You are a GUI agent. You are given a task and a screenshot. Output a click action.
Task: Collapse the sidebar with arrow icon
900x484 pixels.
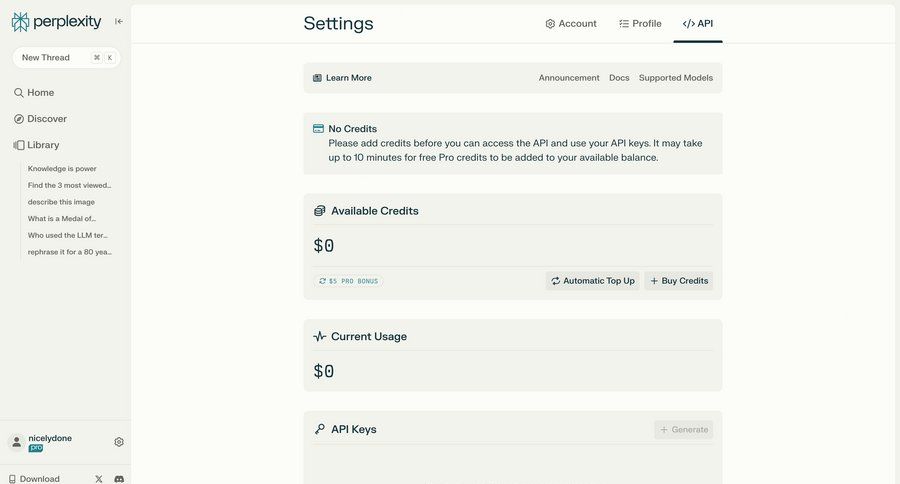[119, 21]
